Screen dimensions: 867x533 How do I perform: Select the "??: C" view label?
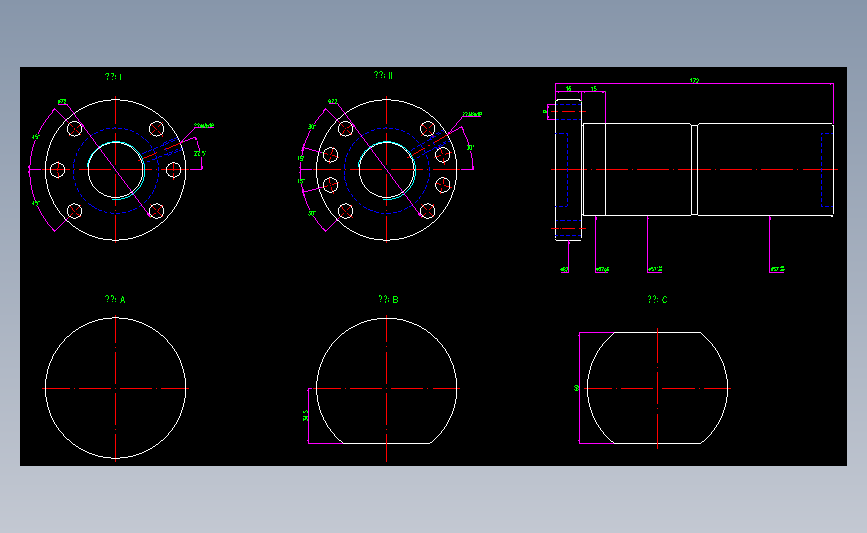[x=657, y=299]
